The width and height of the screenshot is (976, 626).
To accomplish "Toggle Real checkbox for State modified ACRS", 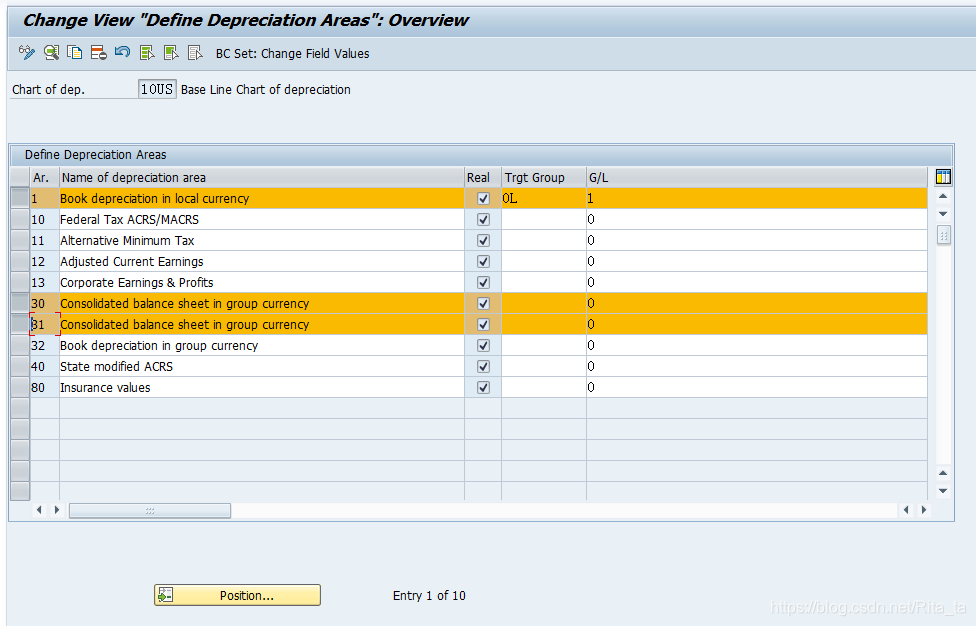I will [x=483, y=367].
